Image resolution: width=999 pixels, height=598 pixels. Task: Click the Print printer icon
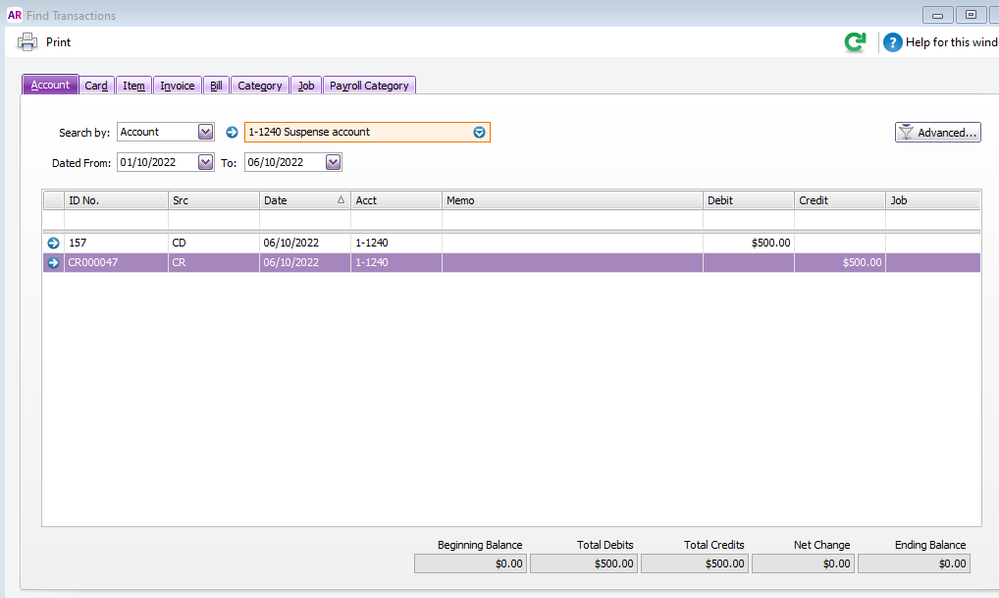tap(28, 42)
